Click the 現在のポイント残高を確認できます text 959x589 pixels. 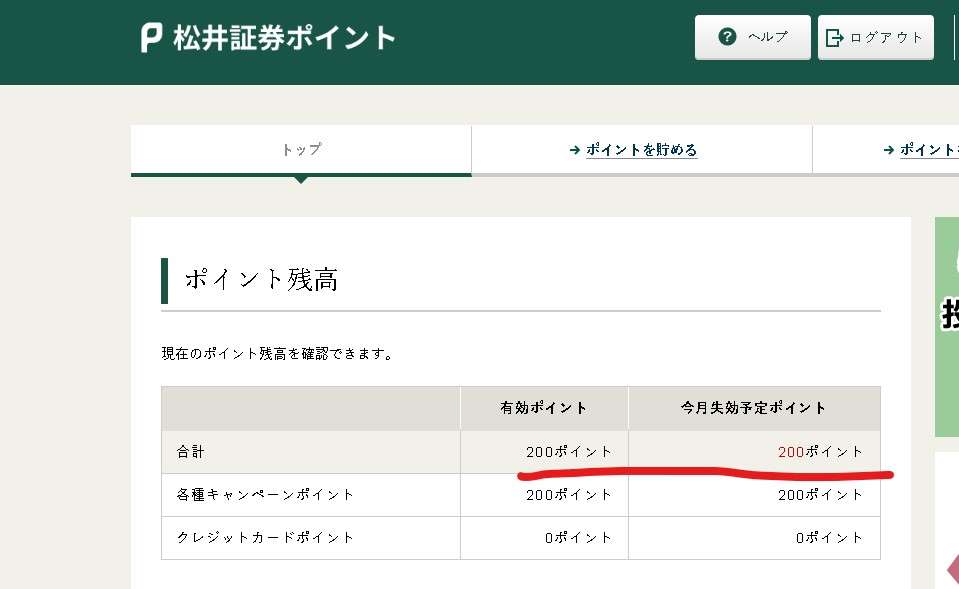click(277, 354)
